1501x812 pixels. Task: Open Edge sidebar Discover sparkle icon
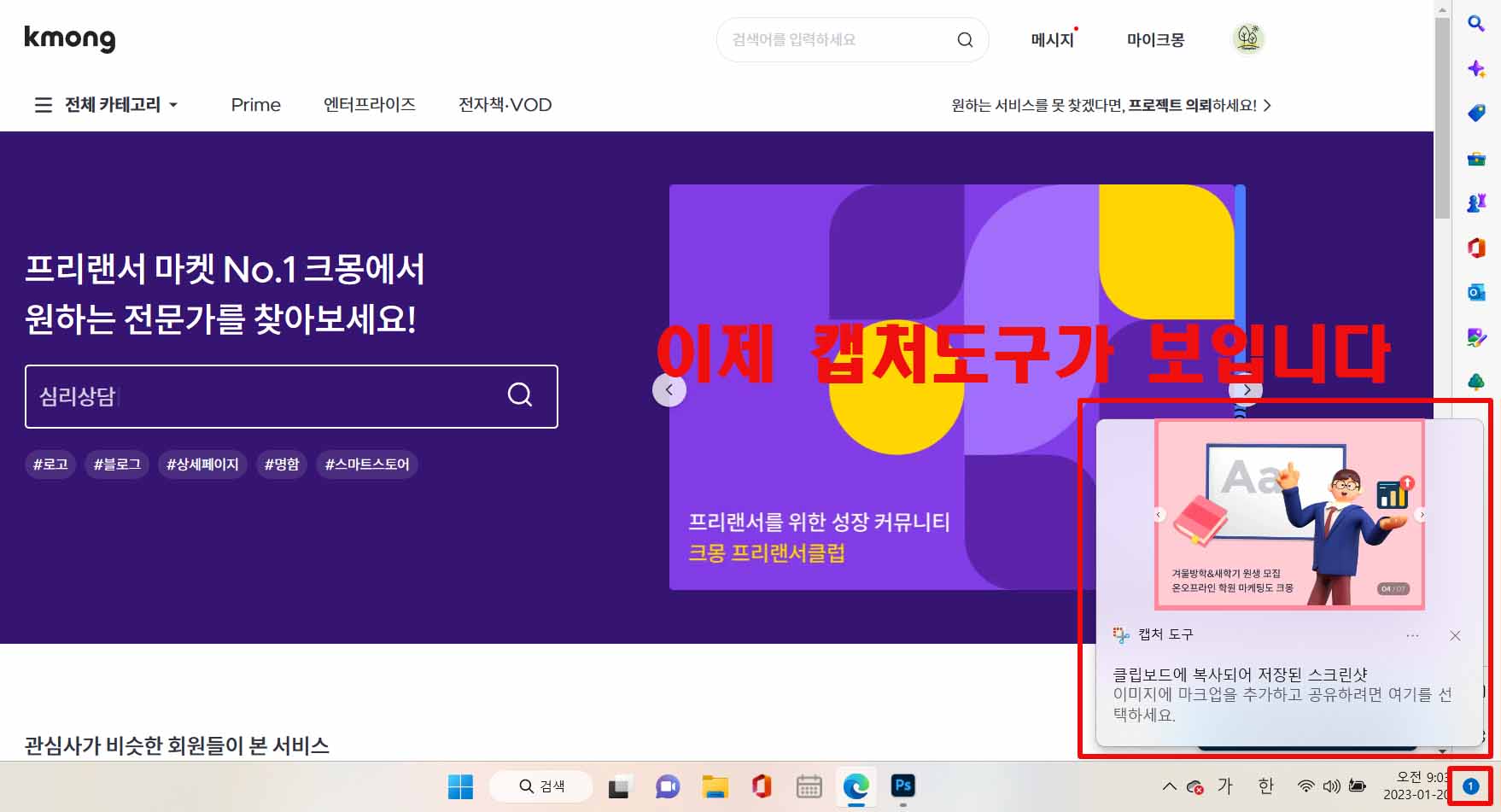click(x=1476, y=68)
